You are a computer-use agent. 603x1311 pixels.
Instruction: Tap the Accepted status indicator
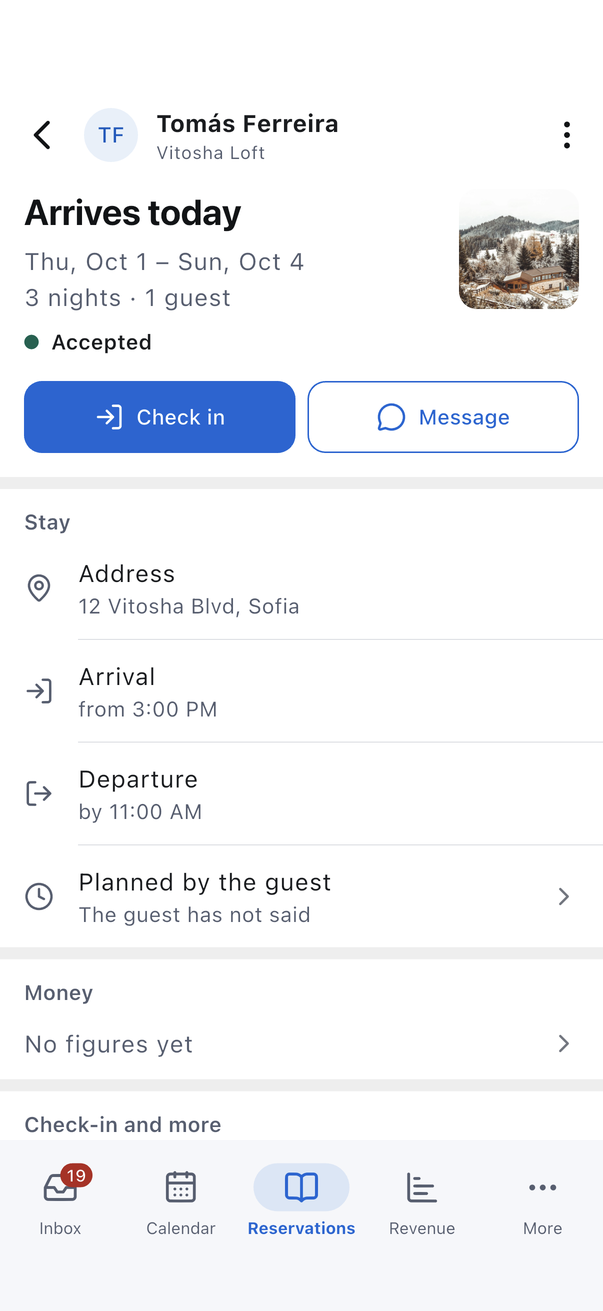(x=88, y=342)
